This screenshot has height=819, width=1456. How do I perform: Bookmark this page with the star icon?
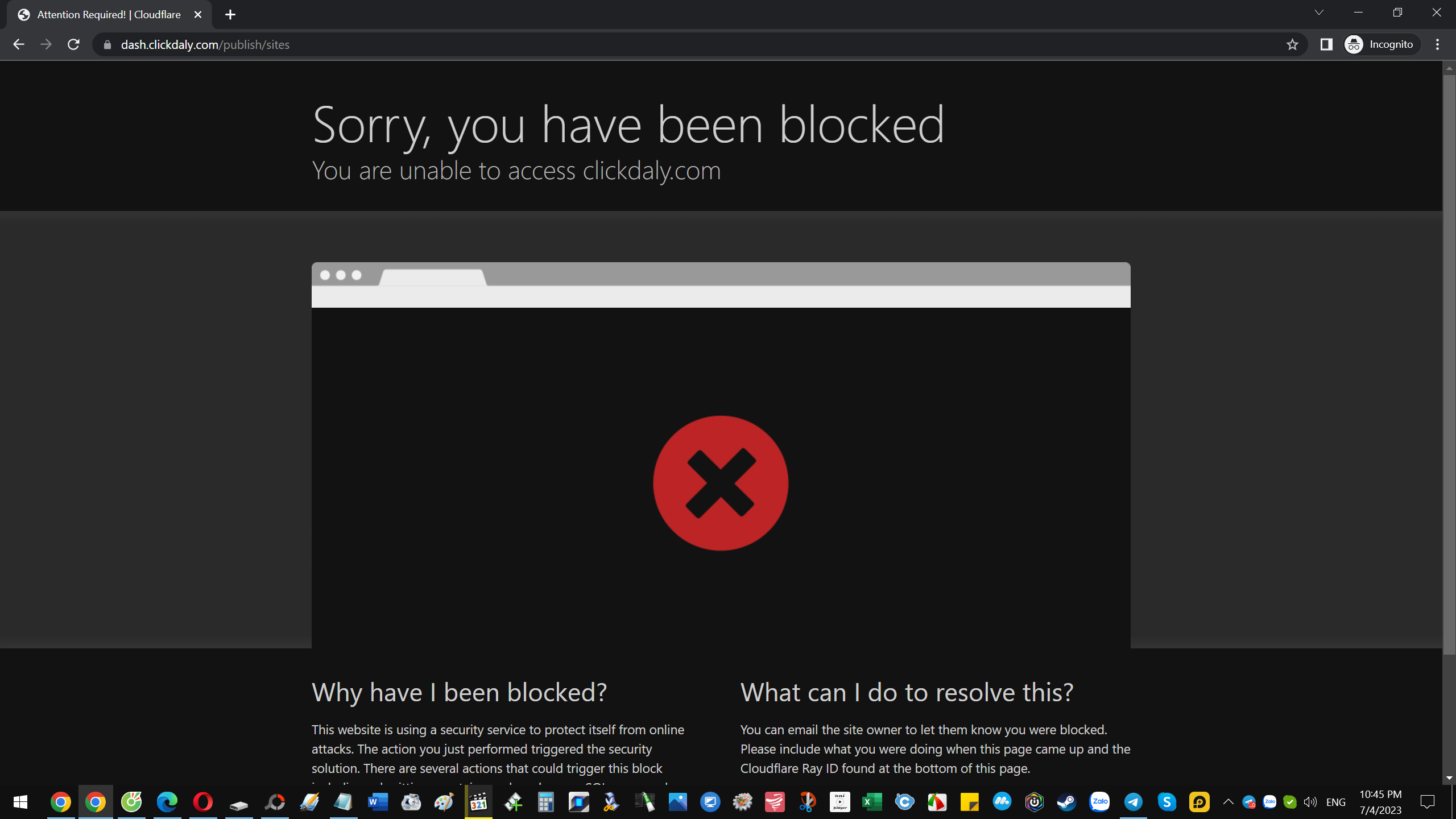1292,44
